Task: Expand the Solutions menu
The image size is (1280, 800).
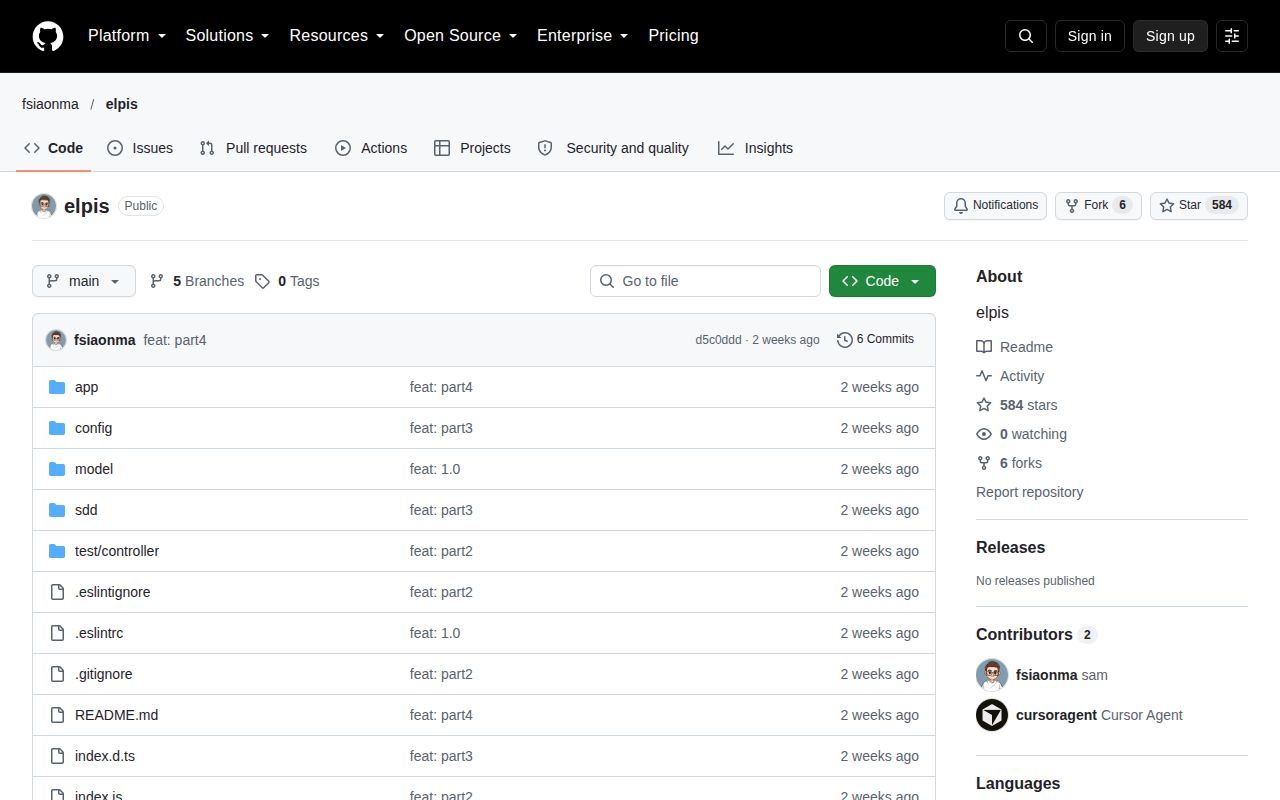Action: (x=228, y=36)
